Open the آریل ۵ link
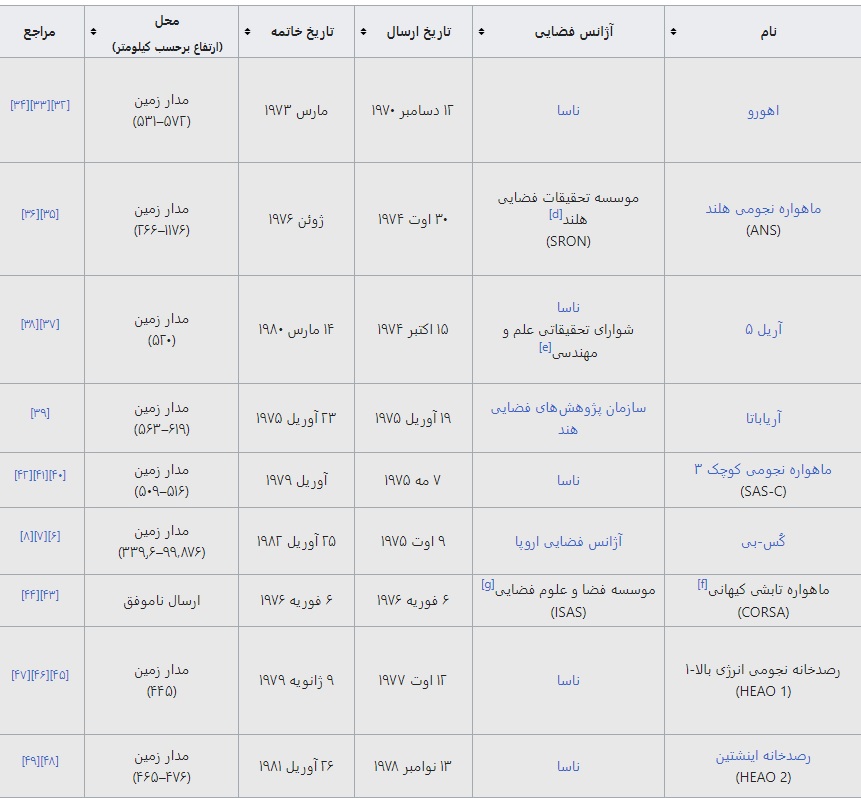 (763, 330)
